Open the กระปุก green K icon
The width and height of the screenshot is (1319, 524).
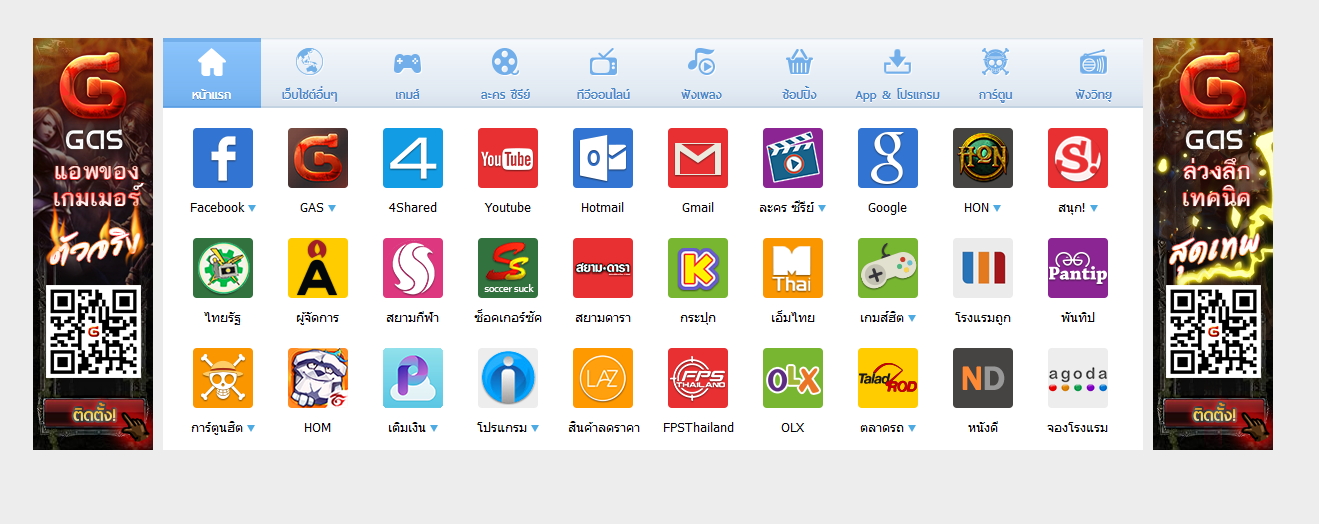(698, 268)
